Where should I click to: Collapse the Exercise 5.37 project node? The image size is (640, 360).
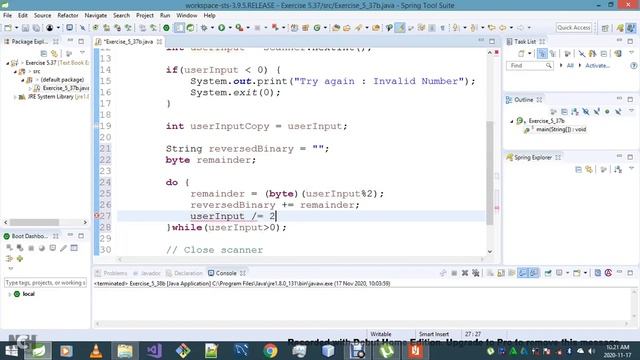point(7,63)
